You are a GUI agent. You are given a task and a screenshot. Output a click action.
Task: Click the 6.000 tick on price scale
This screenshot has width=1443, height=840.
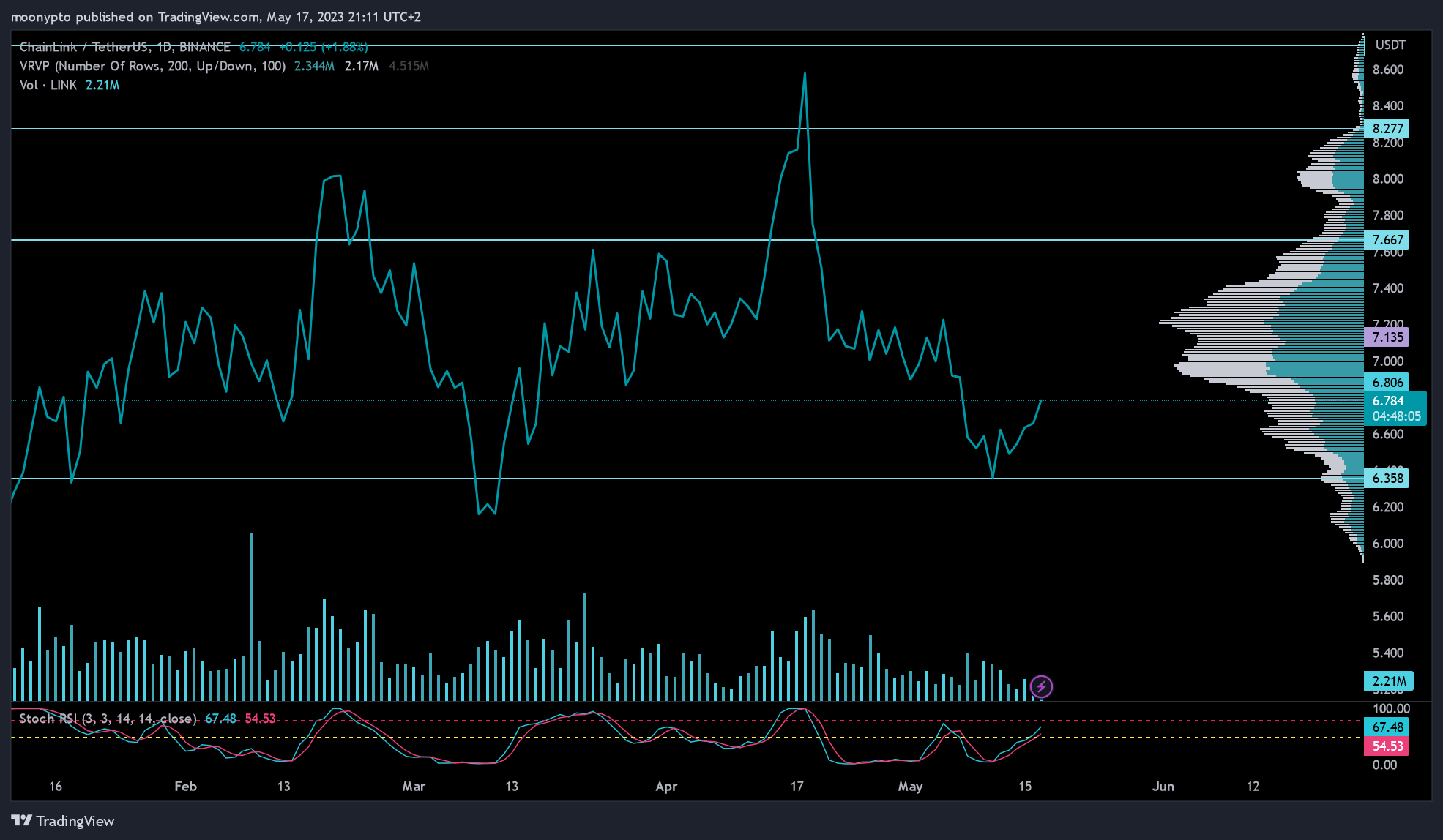1388,544
